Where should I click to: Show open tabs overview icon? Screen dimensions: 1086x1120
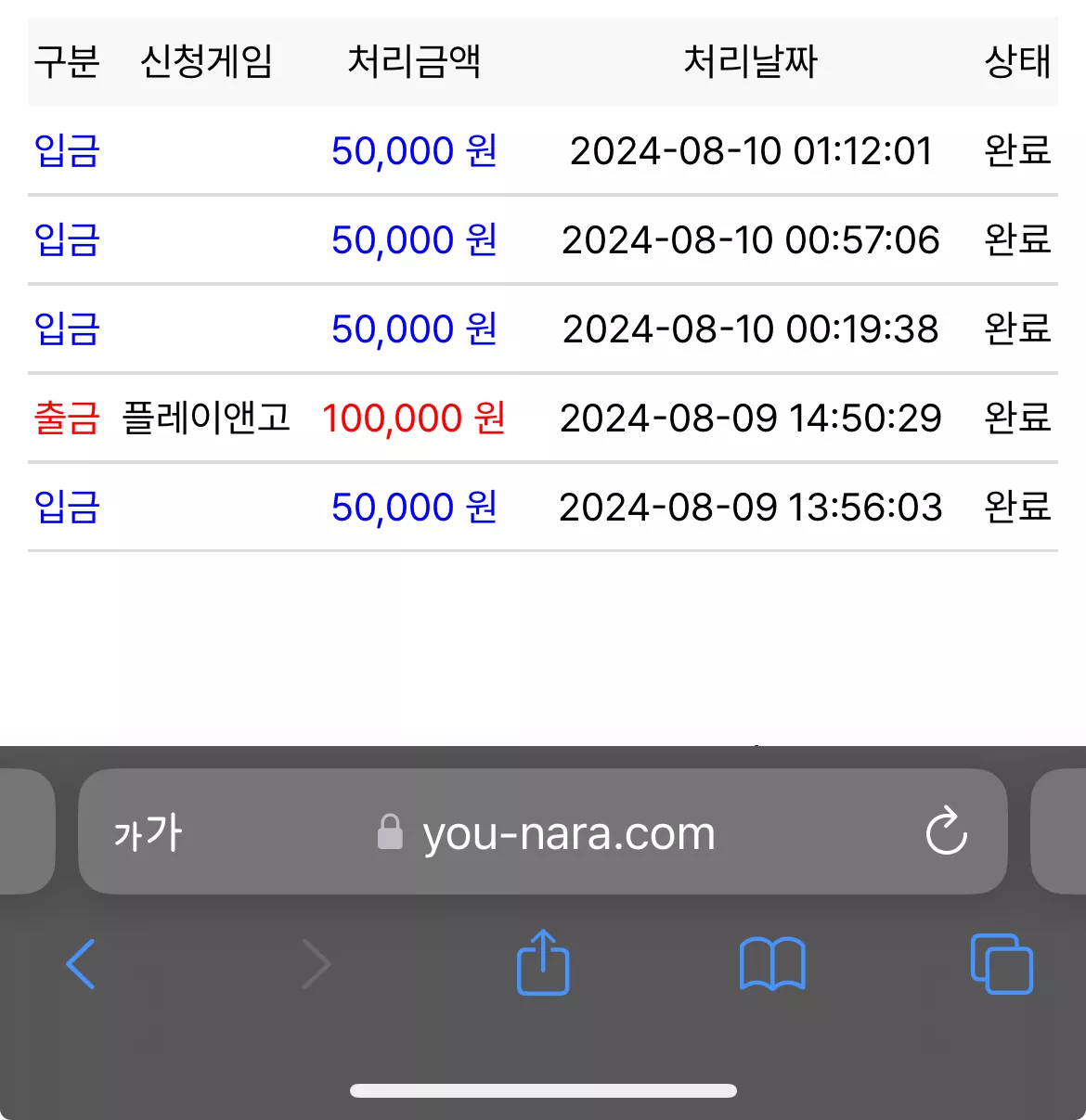1002,964
